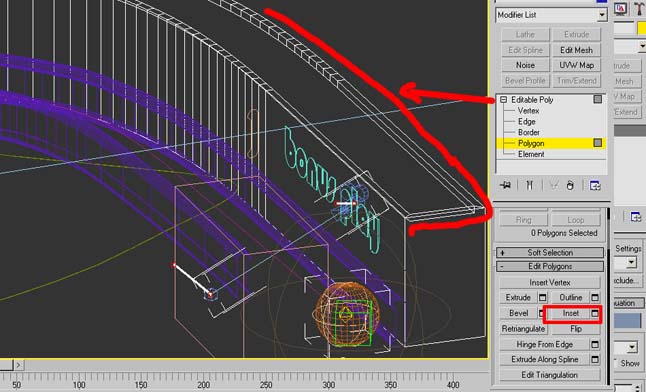Image resolution: width=646 pixels, height=392 pixels.
Task: Open dropdown arrow under Settings label
Action: [631, 262]
